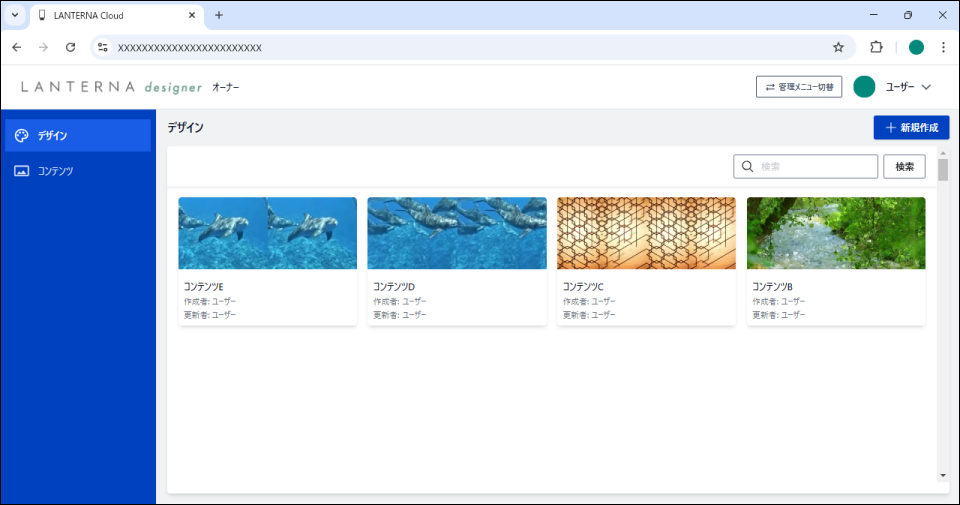The height and width of the screenshot is (505, 960).
Task: Open site information icon in address bar
Action: click(x=102, y=47)
